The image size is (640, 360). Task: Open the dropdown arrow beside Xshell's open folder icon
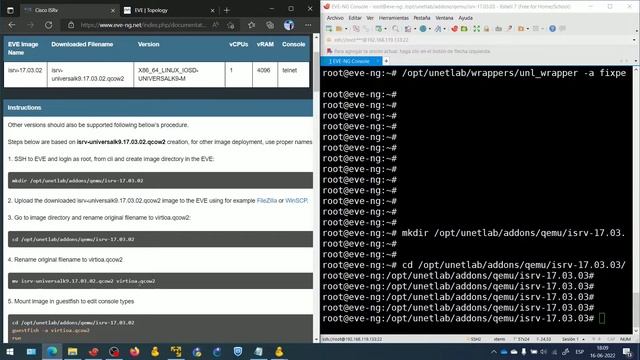click(x=346, y=29)
